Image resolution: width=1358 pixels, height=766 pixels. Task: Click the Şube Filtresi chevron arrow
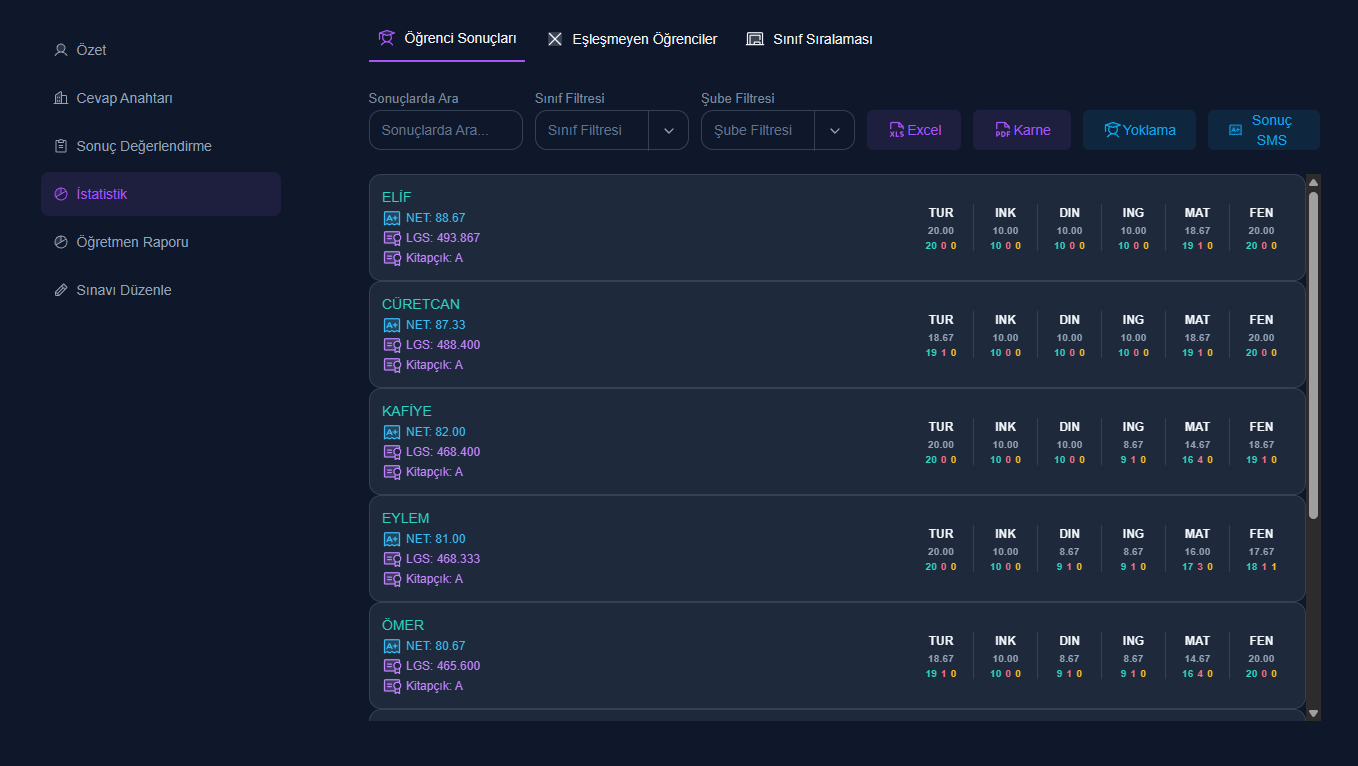click(x=835, y=131)
